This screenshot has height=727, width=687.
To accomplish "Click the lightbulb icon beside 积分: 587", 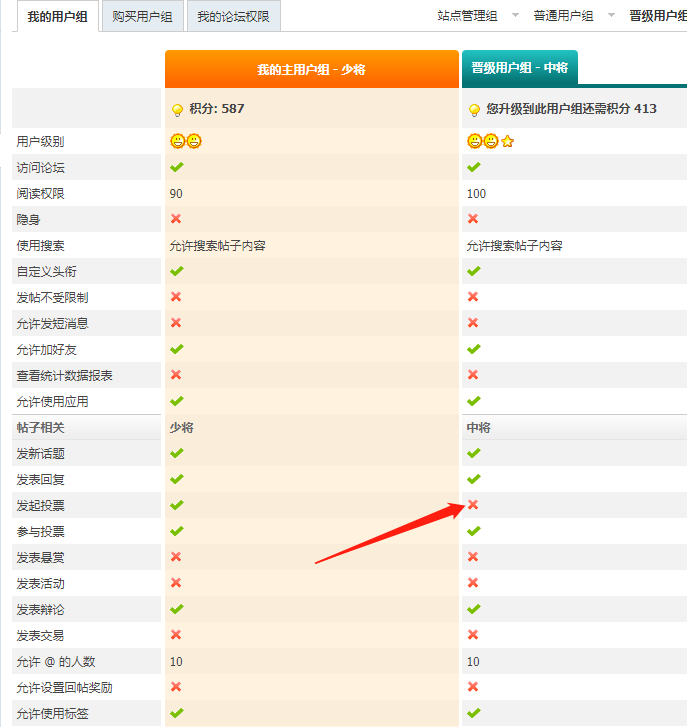I will tap(177, 109).
